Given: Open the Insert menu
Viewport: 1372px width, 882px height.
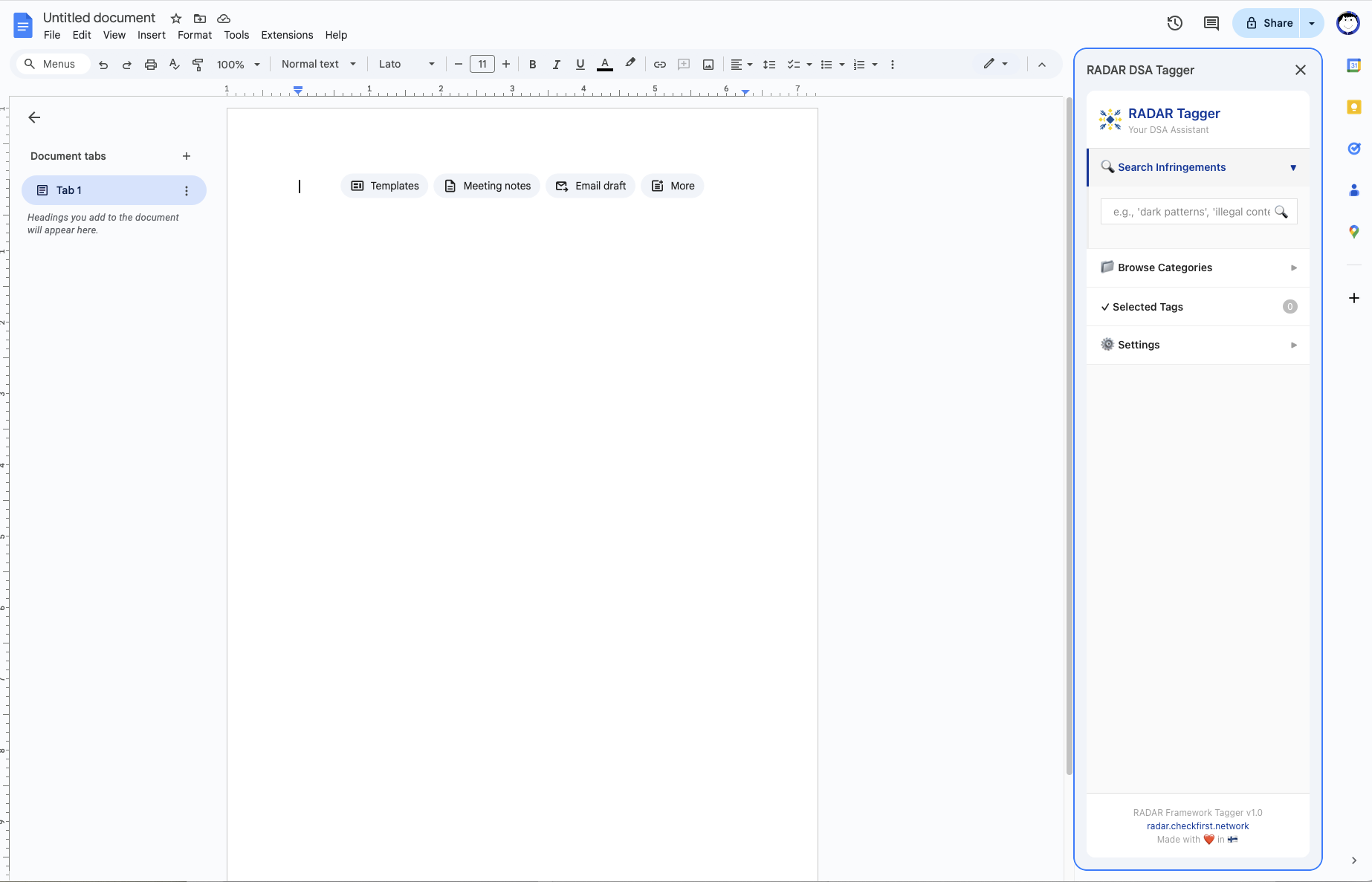Looking at the screenshot, I should [152, 35].
